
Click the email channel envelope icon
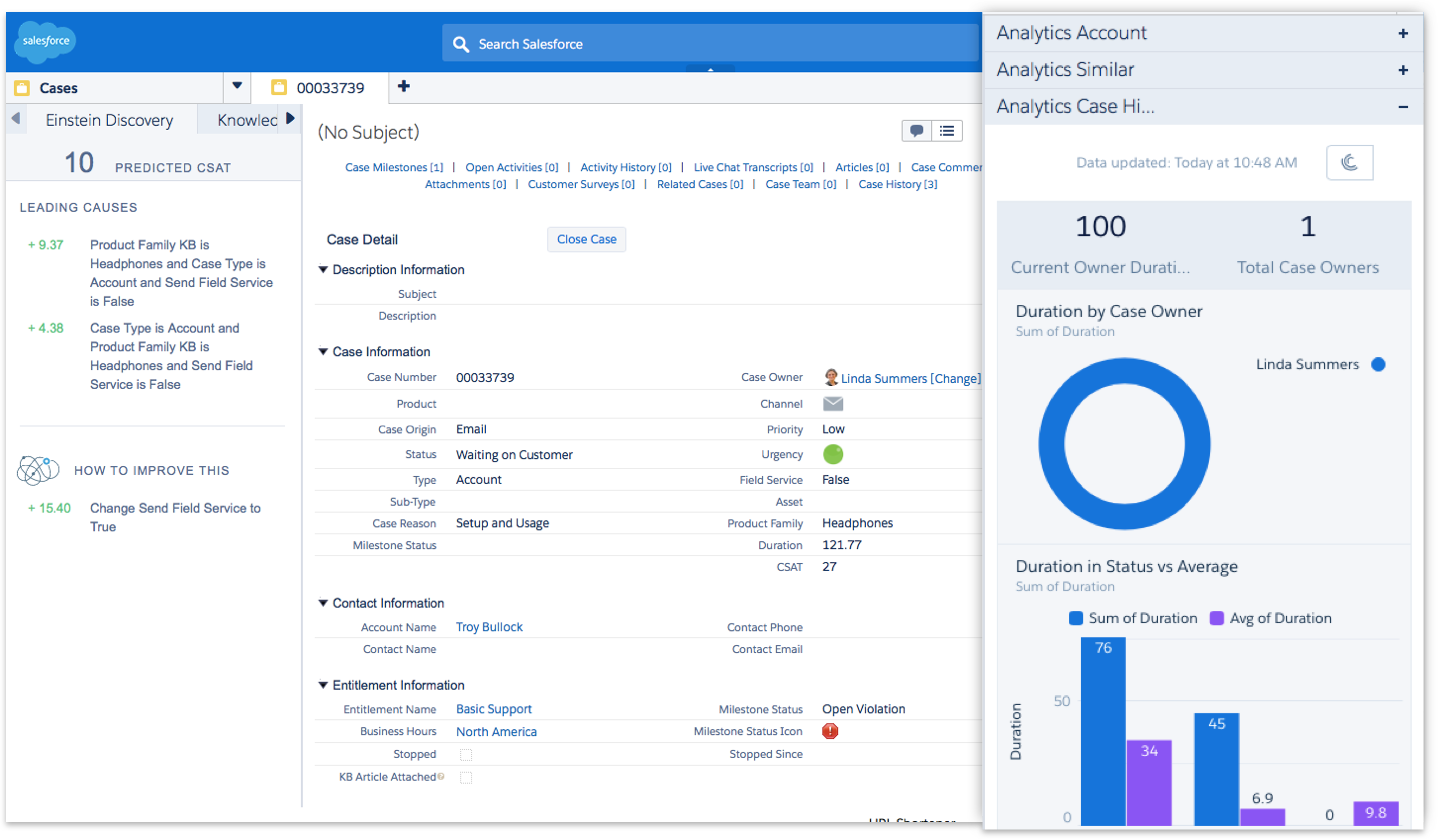click(x=833, y=404)
